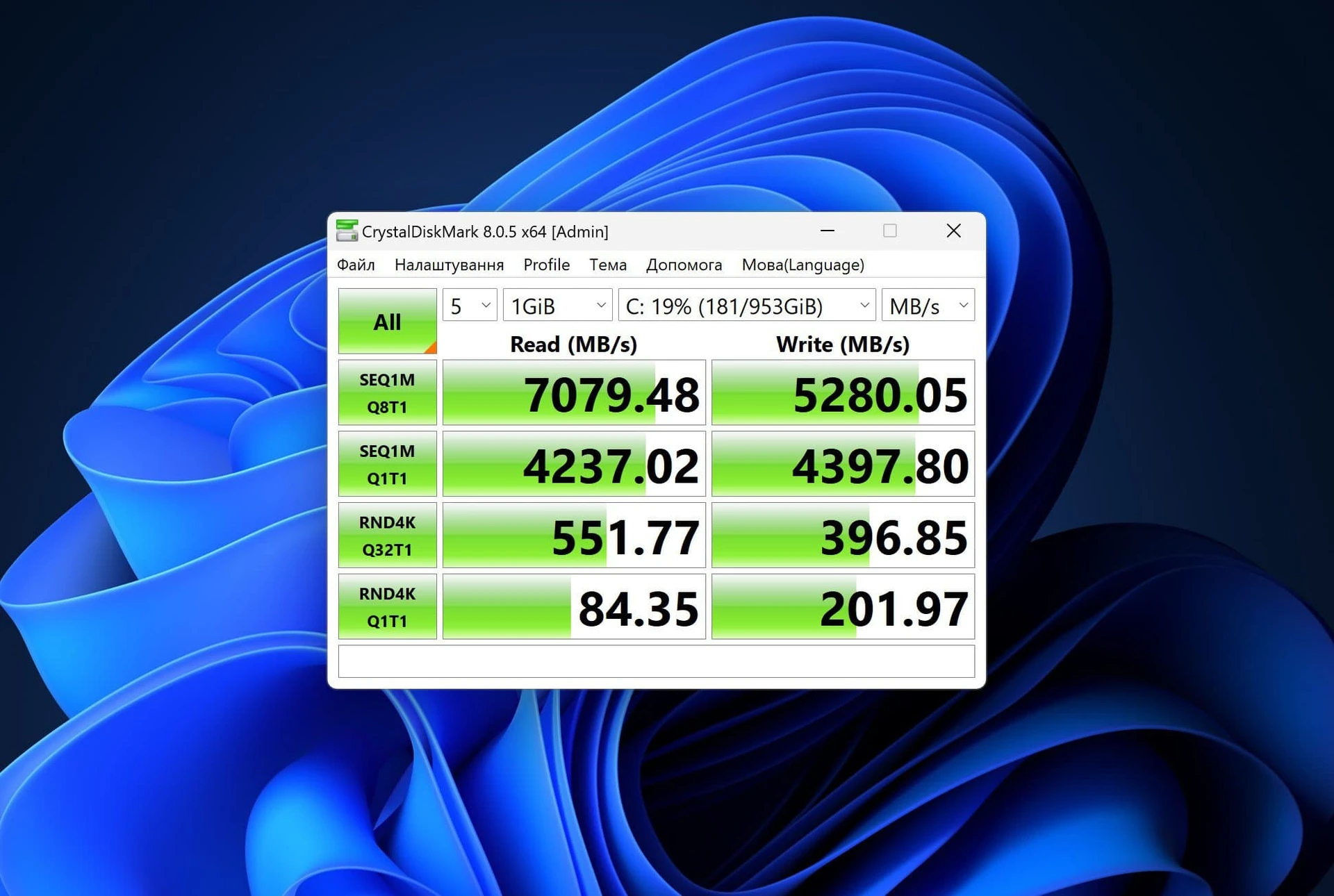
Task: Run the RND4K Q1T1 test
Action: click(x=387, y=607)
